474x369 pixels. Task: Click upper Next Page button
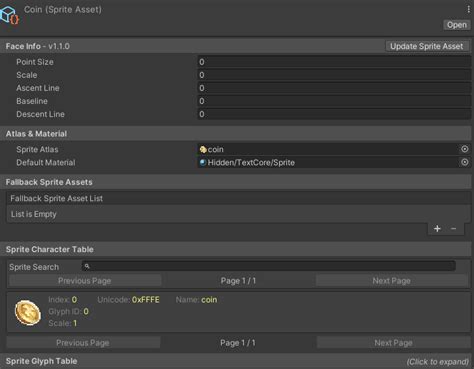[392, 281]
